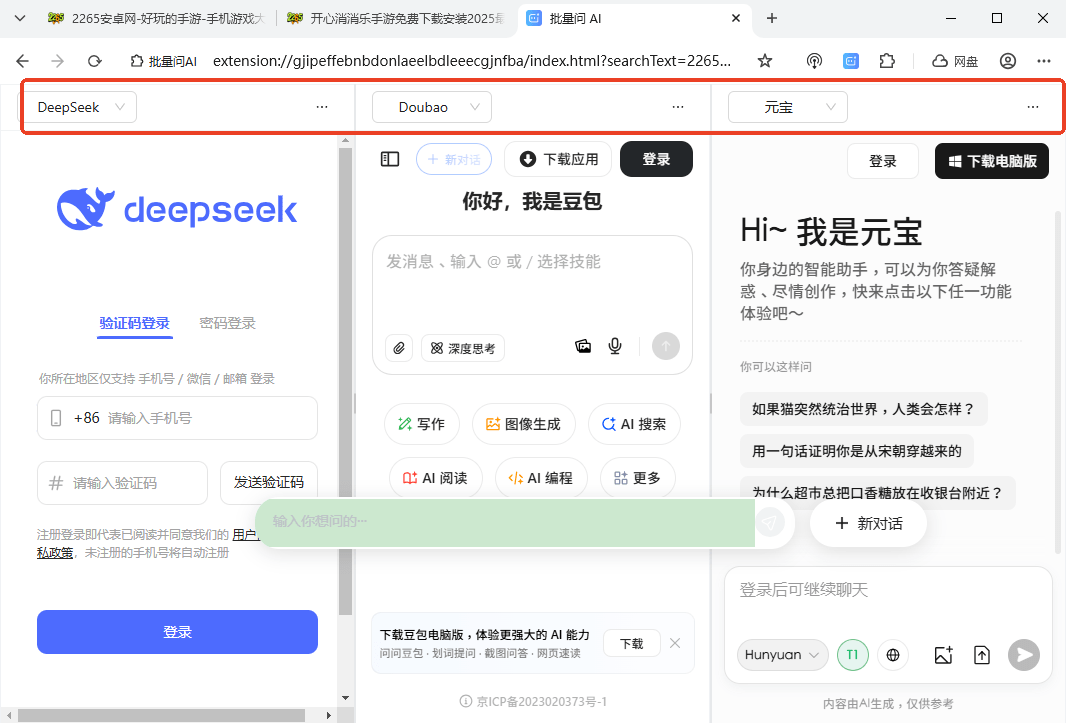Toggle the T1 model button in 元宝
The width and height of the screenshot is (1066, 723).
[852, 655]
